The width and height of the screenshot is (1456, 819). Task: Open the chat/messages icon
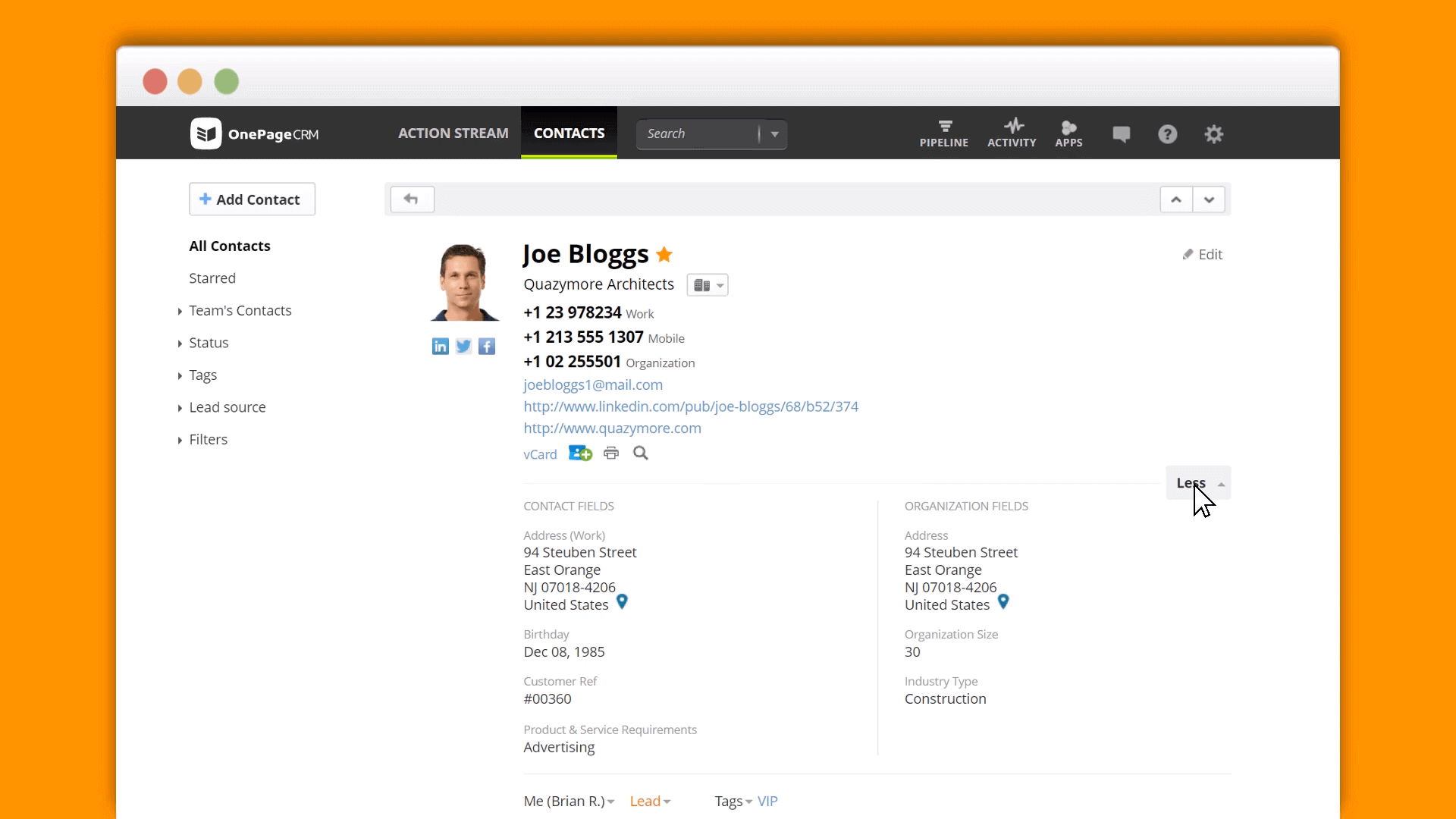click(1121, 133)
